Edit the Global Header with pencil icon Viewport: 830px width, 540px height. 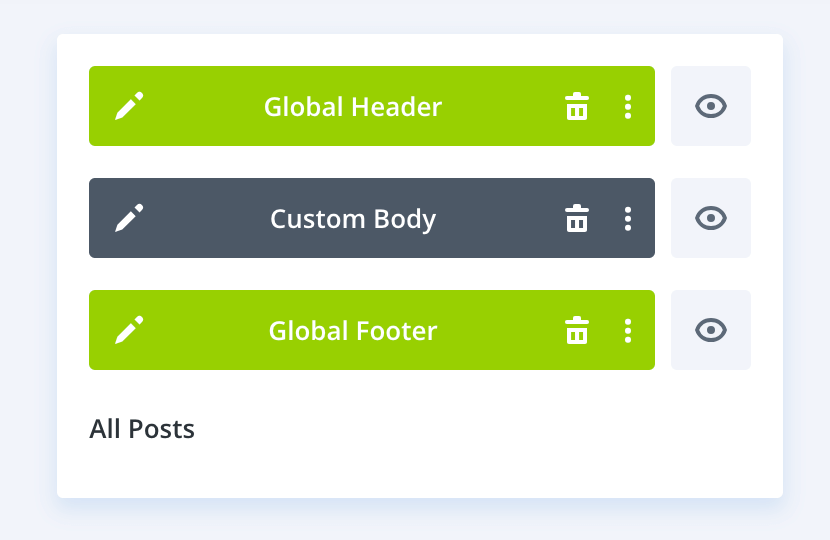click(x=129, y=106)
